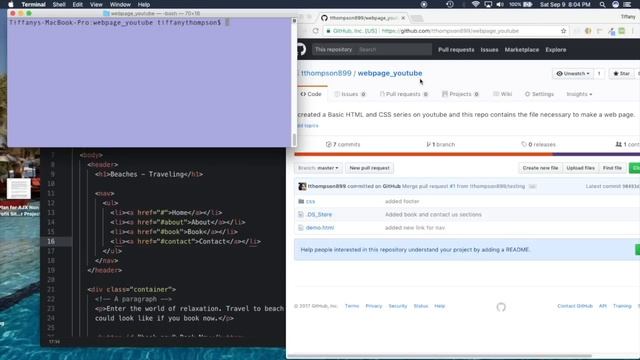
Task: Open the .DS_Store file
Action: point(319,214)
